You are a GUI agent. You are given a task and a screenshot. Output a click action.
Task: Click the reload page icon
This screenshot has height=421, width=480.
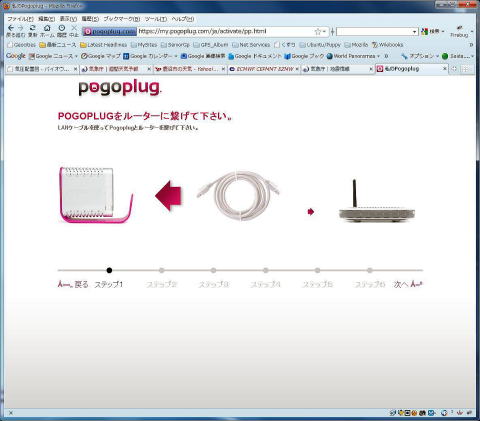pos(33,28)
